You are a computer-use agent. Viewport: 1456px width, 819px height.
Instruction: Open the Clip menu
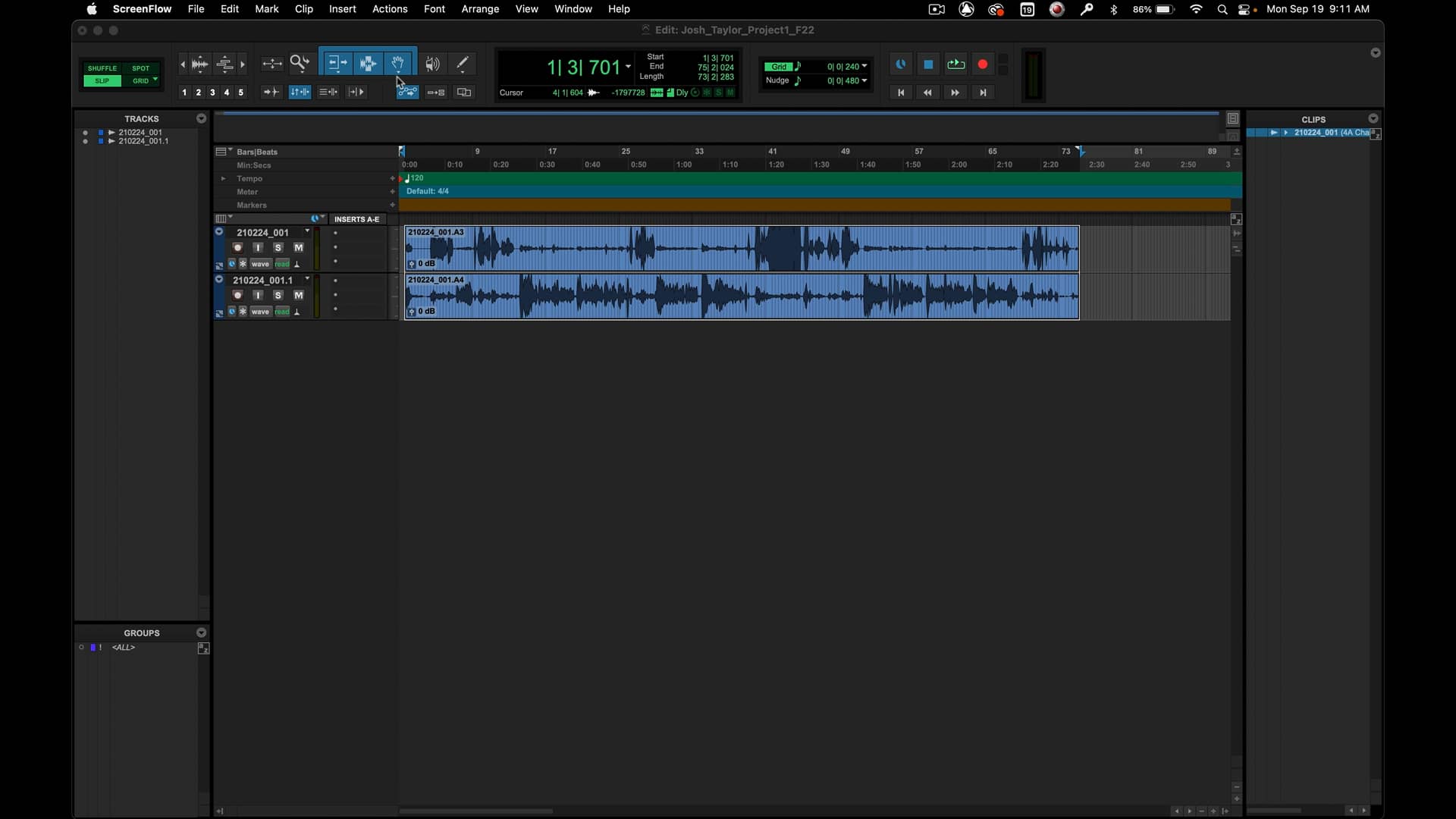(x=303, y=9)
